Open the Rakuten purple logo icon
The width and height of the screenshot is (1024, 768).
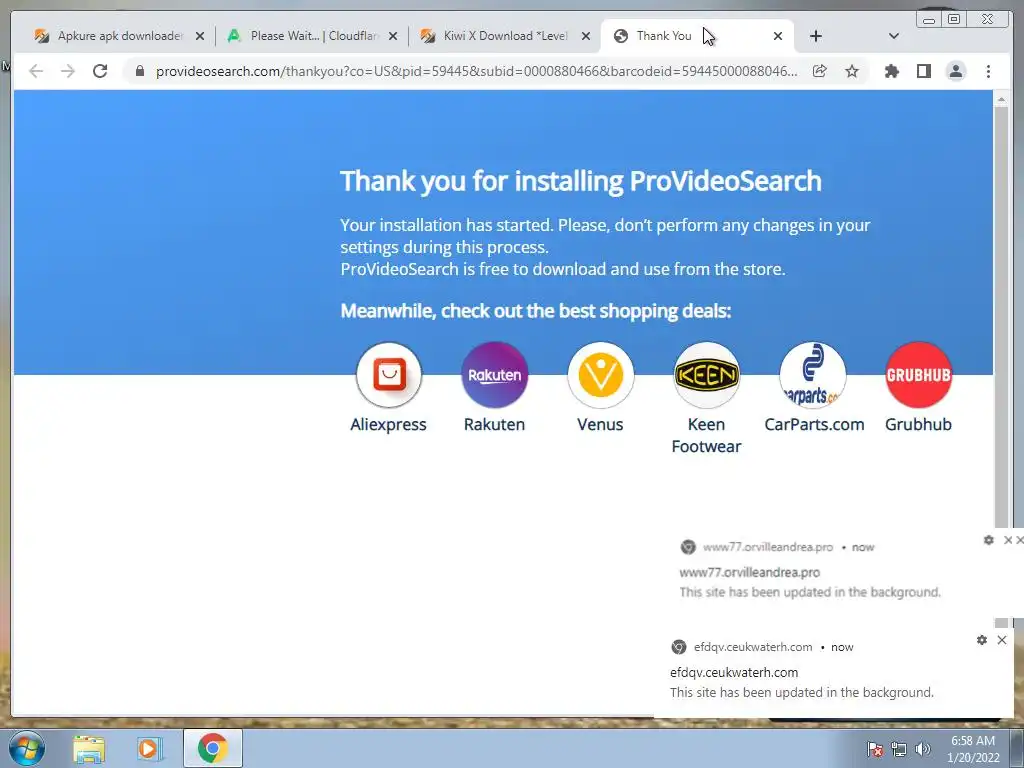(494, 376)
